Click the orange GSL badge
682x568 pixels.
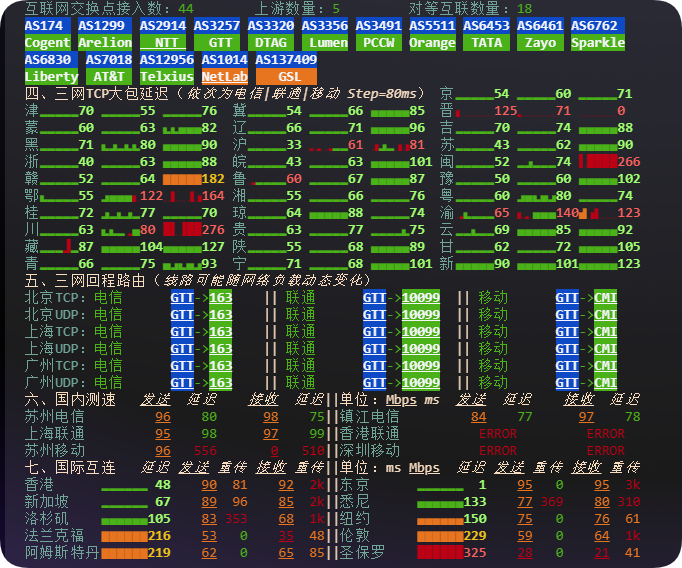[x=289, y=76]
